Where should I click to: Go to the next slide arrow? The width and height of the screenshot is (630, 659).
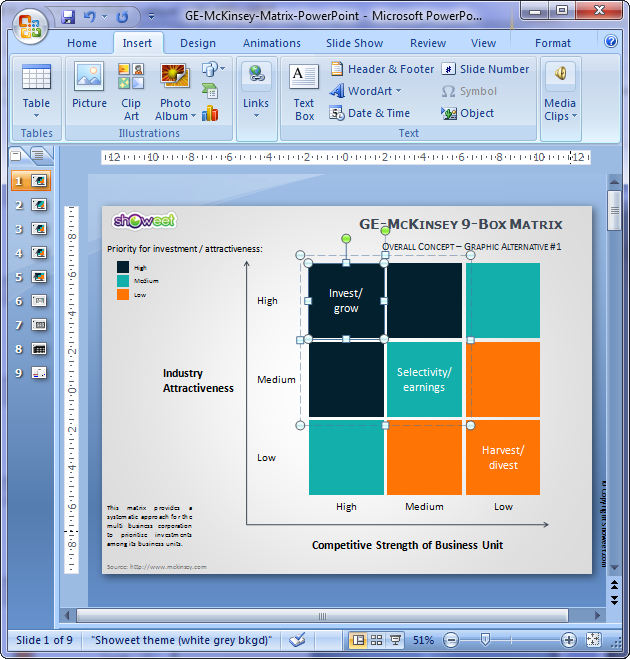click(614, 600)
